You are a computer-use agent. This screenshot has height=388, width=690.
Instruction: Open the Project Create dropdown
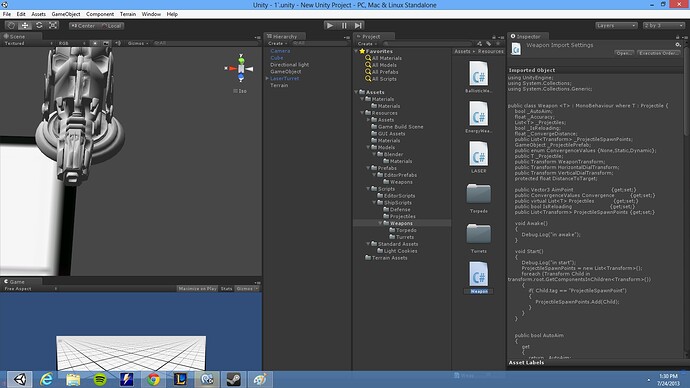point(367,44)
